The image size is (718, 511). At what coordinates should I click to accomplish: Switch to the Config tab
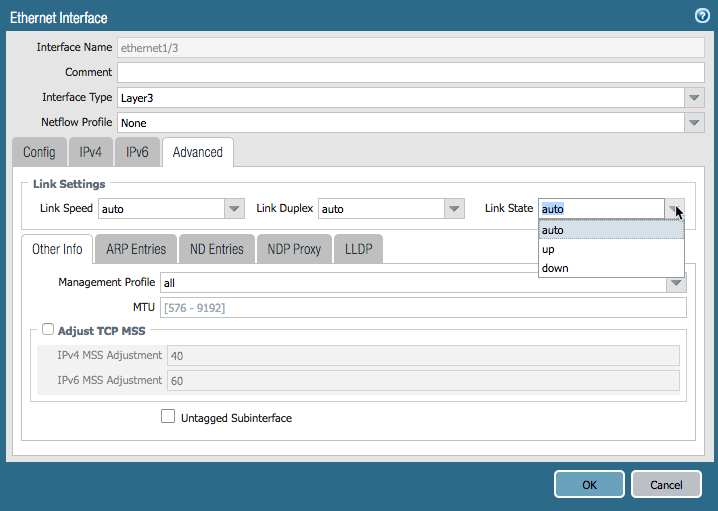click(x=39, y=152)
